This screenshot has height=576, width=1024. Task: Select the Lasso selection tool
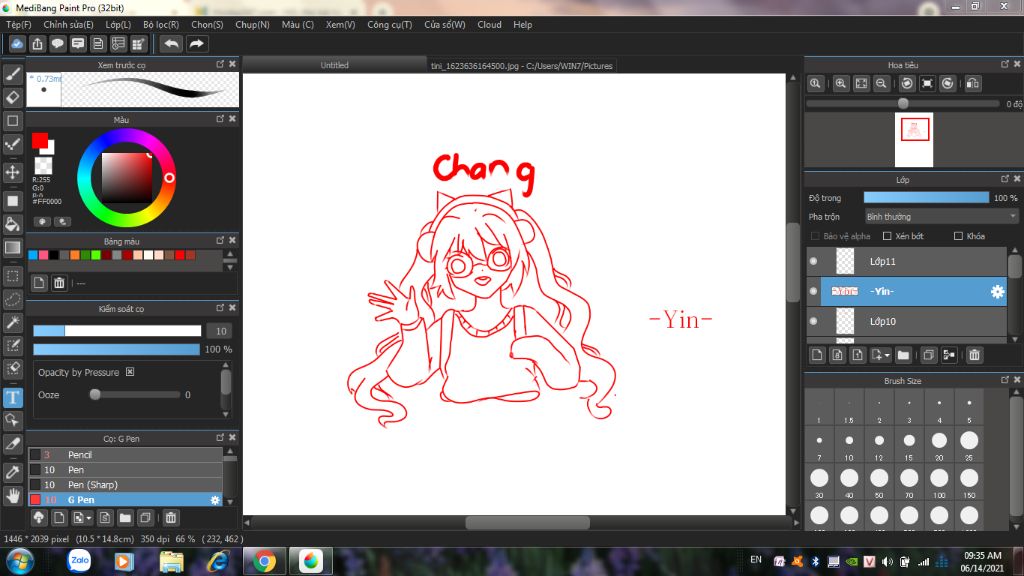click(x=12, y=299)
